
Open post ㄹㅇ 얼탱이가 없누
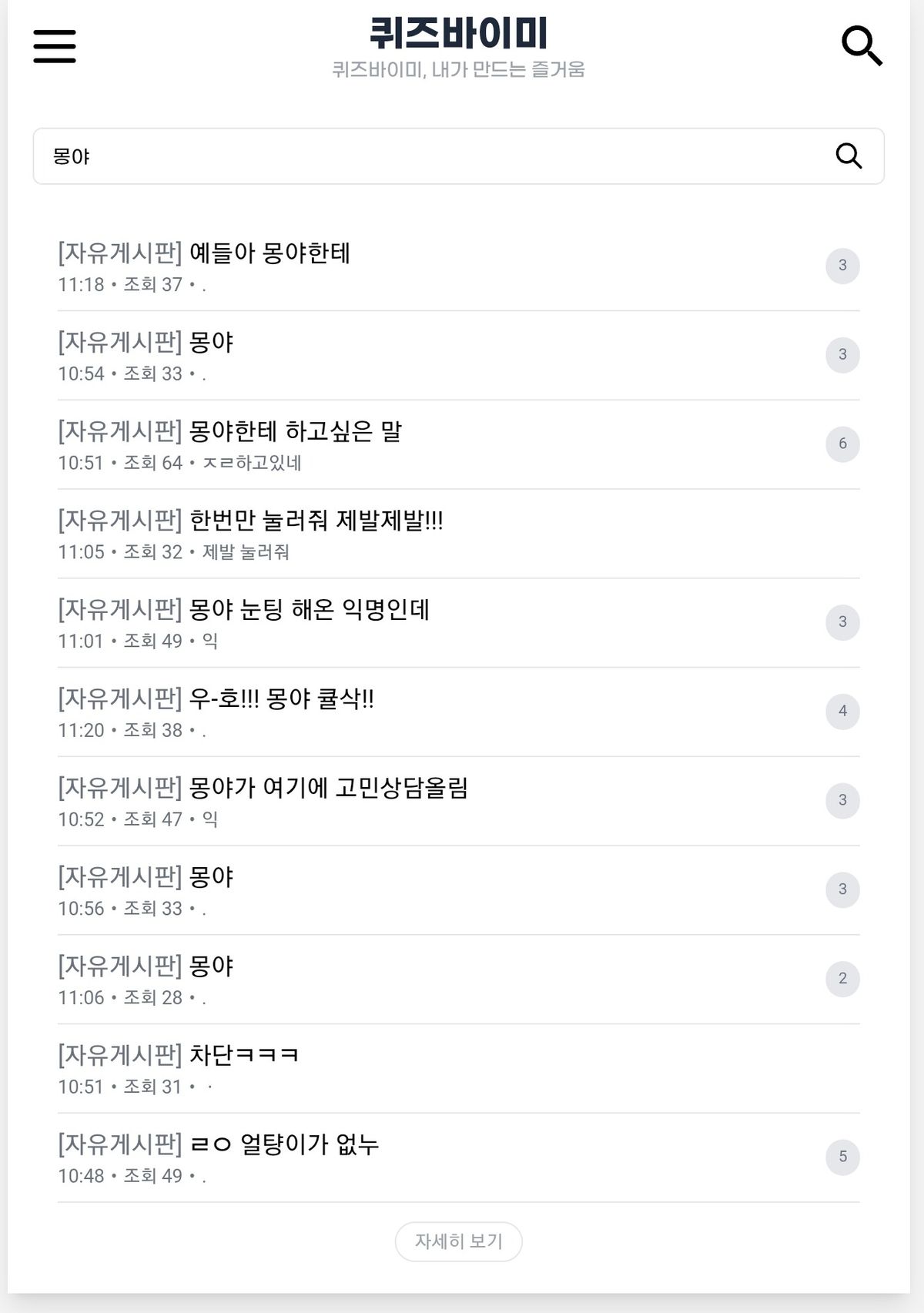point(284,1144)
